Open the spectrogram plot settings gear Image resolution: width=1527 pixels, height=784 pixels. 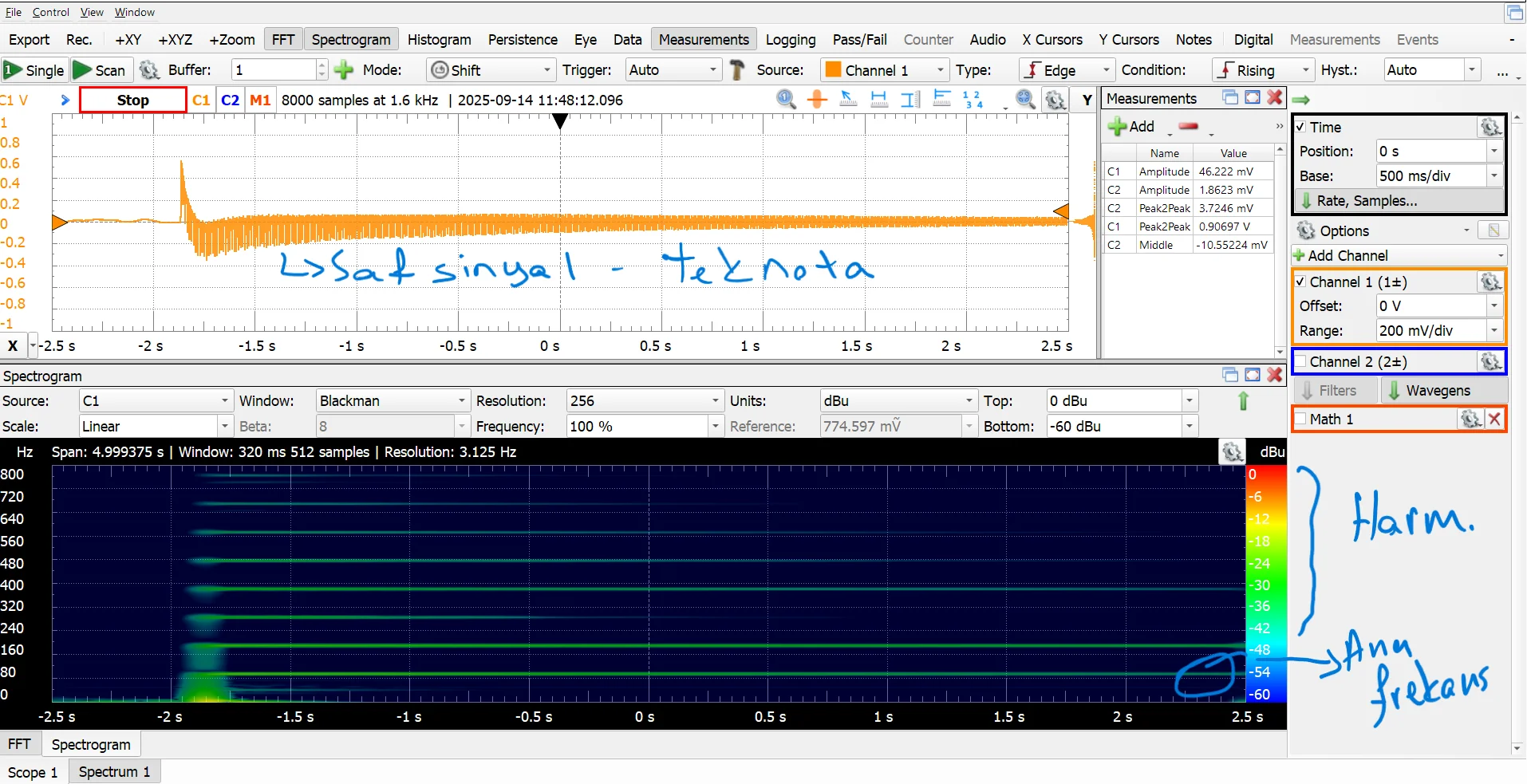tap(1232, 452)
